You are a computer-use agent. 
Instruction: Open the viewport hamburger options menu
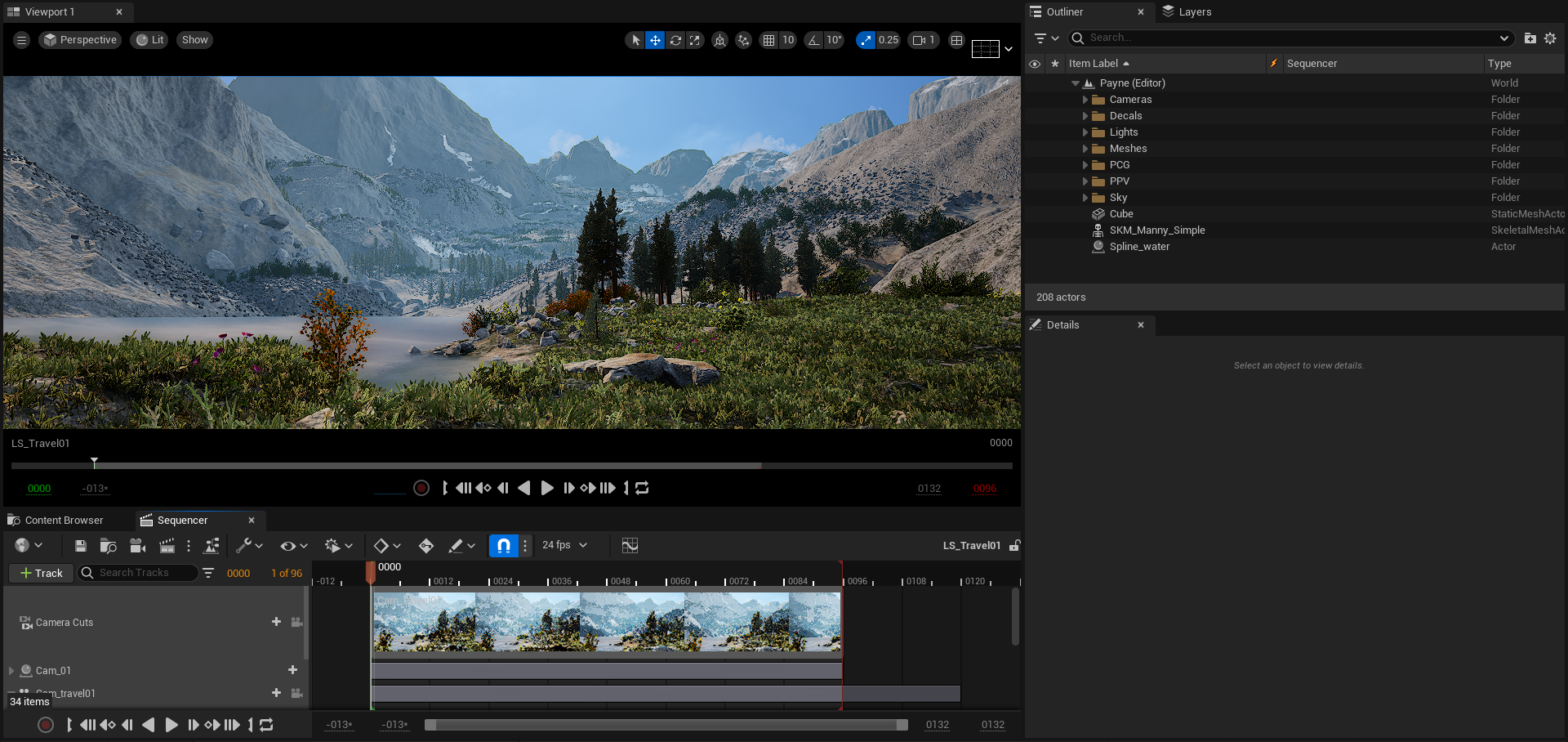(22, 40)
